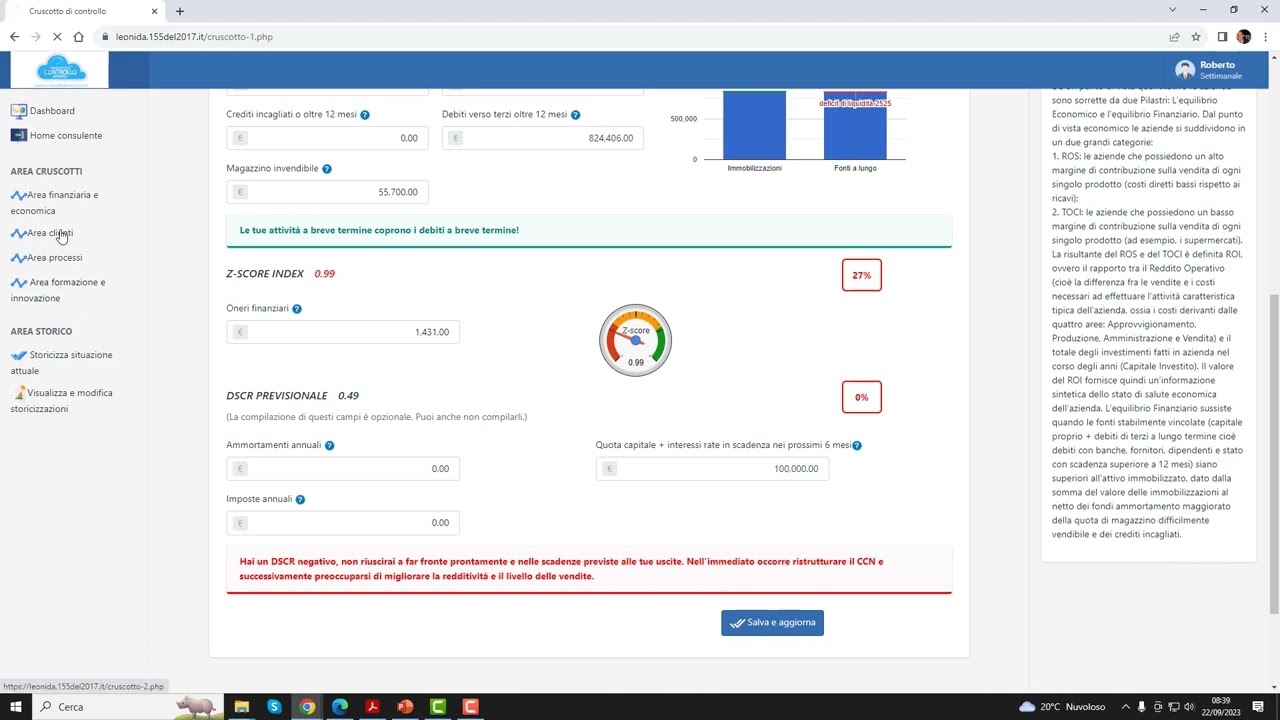Click help icon beside Oneri finanziari

pyautogui.click(x=297, y=309)
